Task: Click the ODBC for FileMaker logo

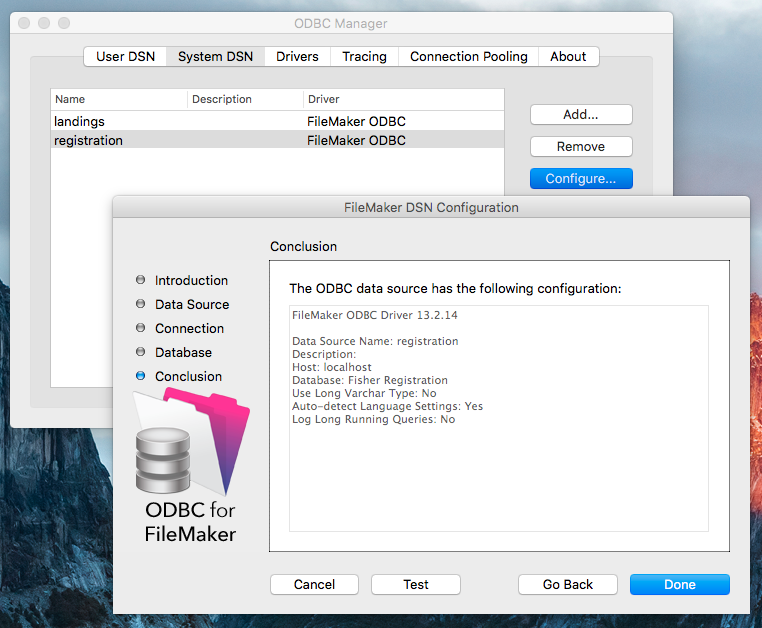Action: tap(191, 466)
